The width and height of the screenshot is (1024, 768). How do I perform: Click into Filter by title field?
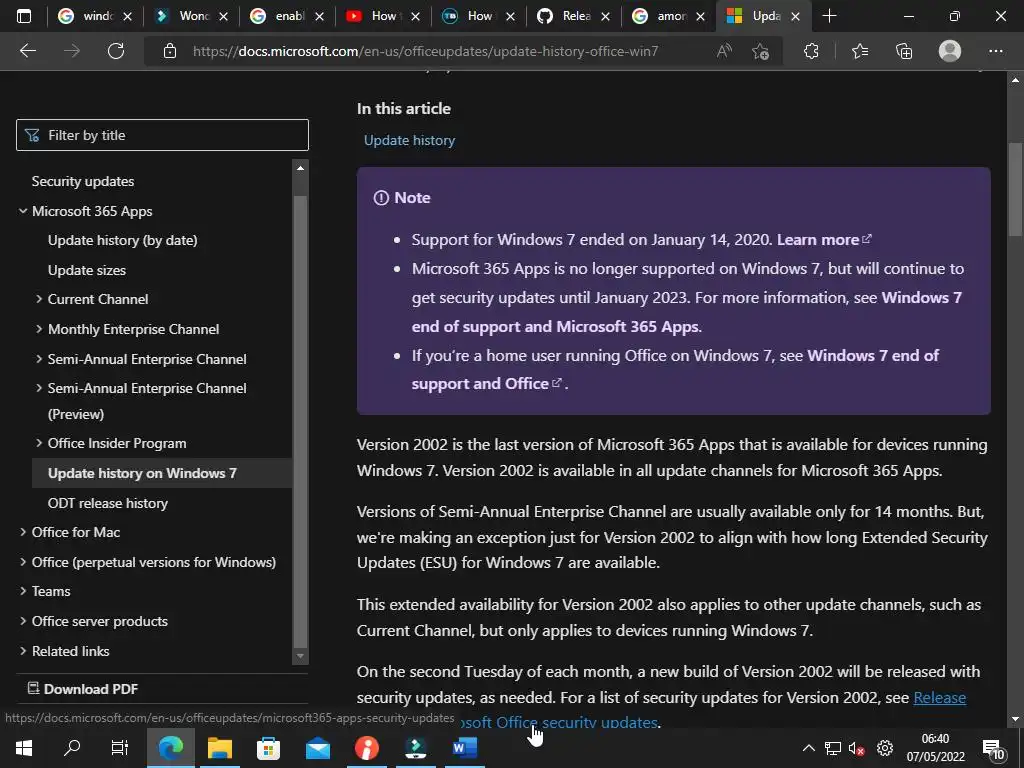(x=162, y=135)
